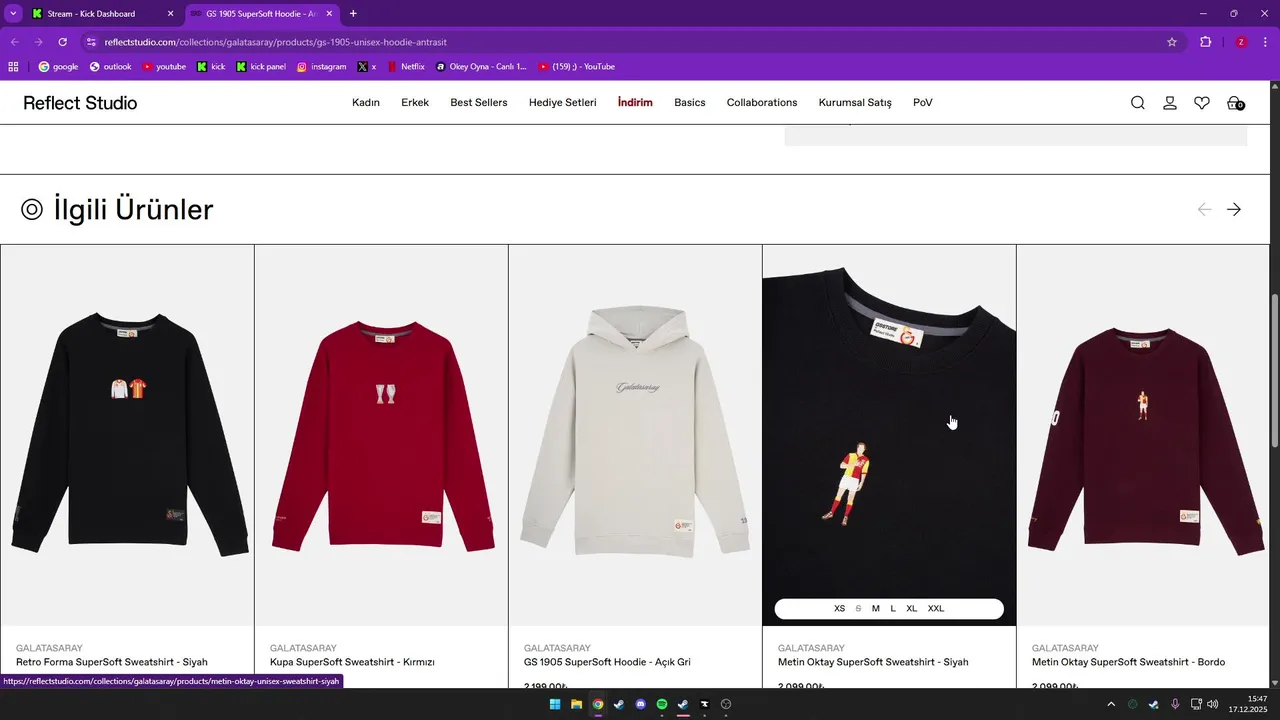Open the site search icon

(x=1138, y=103)
